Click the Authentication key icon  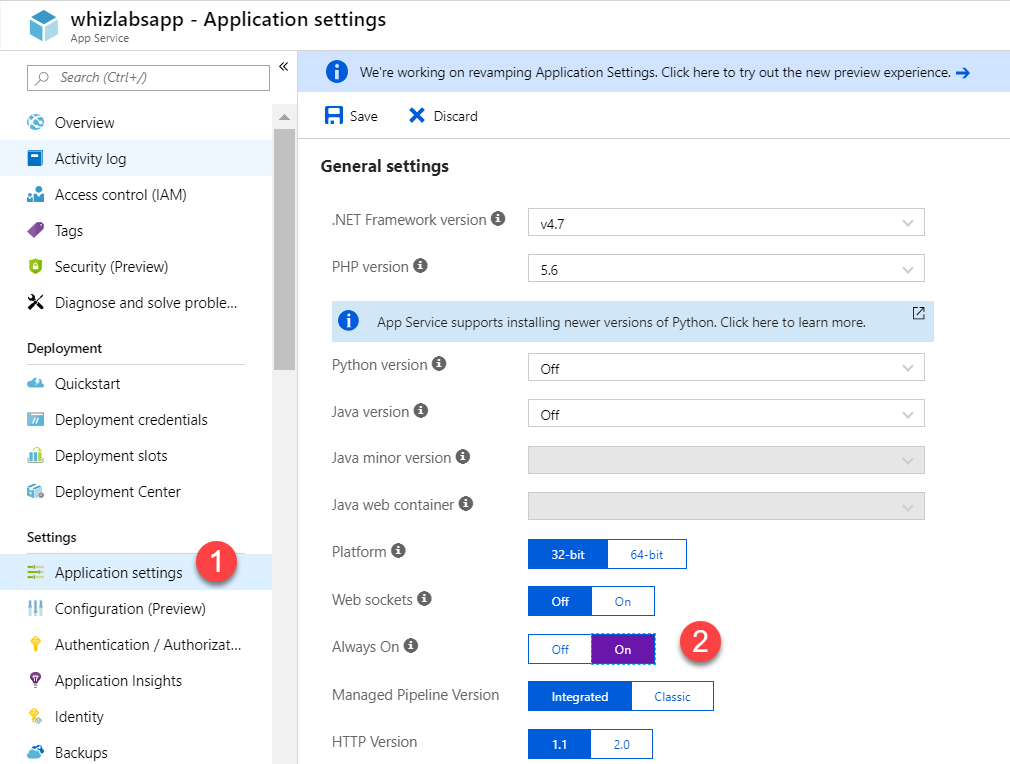coord(35,644)
